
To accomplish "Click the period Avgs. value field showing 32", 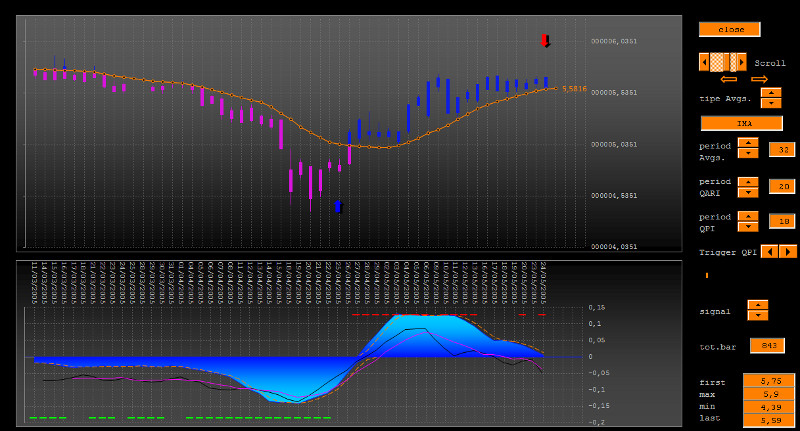I will click(x=781, y=150).
